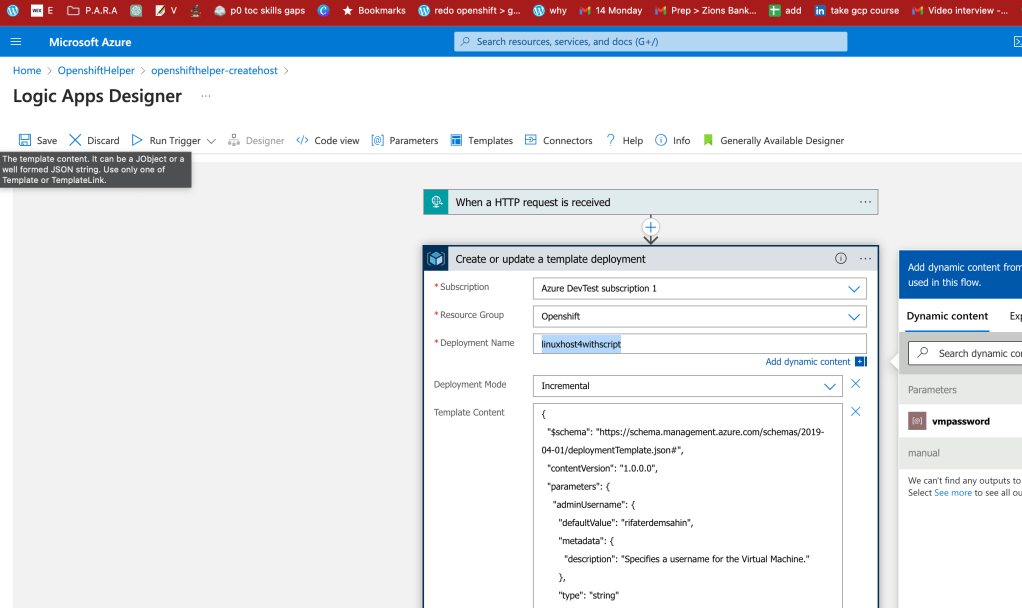The height and width of the screenshot is (608, 1022).
Task: Remove the Template Content parameter
Action: pyautogui.click(x=856, y=412)
